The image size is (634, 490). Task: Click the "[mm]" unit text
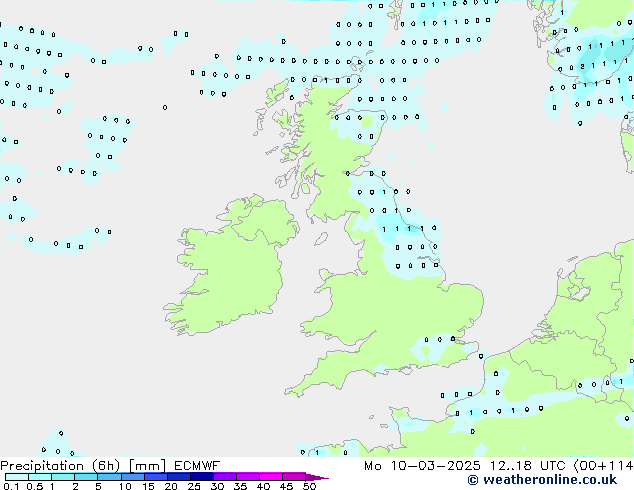point(147,466)
